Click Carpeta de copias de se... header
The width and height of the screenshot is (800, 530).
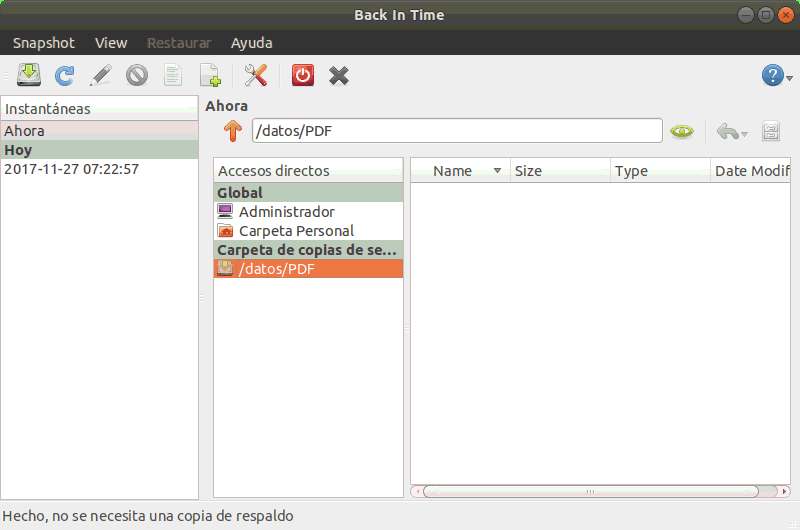click(308, 250)
